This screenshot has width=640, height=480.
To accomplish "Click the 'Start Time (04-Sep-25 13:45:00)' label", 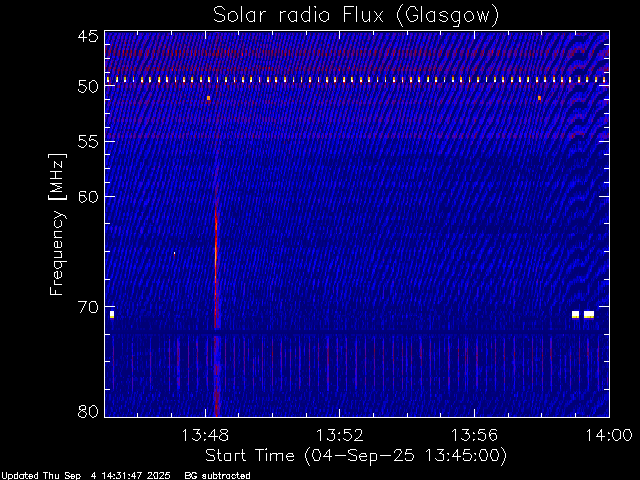I will (x=356, y=456).
